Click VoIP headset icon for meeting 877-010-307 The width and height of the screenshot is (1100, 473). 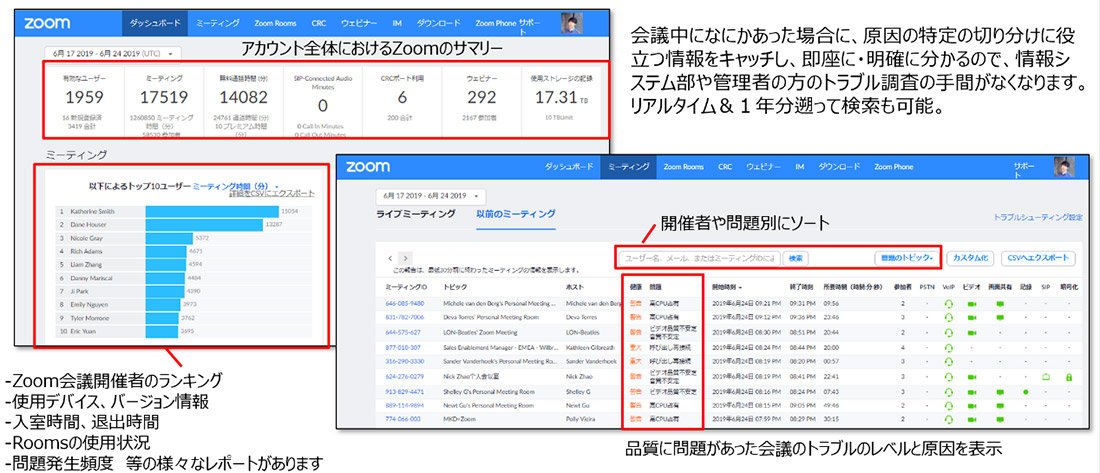coord(949,347)
